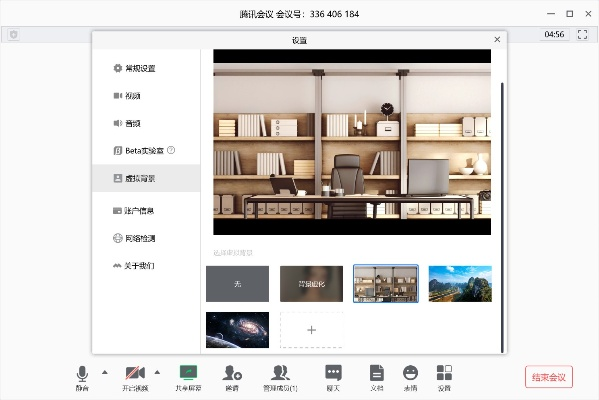
Task: Open 常规设置 general settings tab
Action: pos(146,68)
